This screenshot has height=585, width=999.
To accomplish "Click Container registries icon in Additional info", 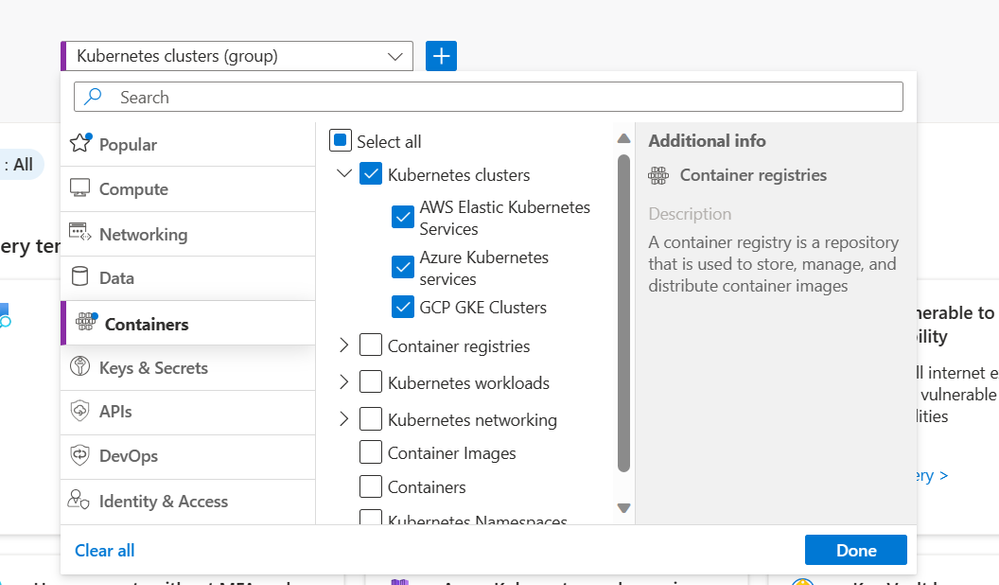I will click(x=659, y=175).
